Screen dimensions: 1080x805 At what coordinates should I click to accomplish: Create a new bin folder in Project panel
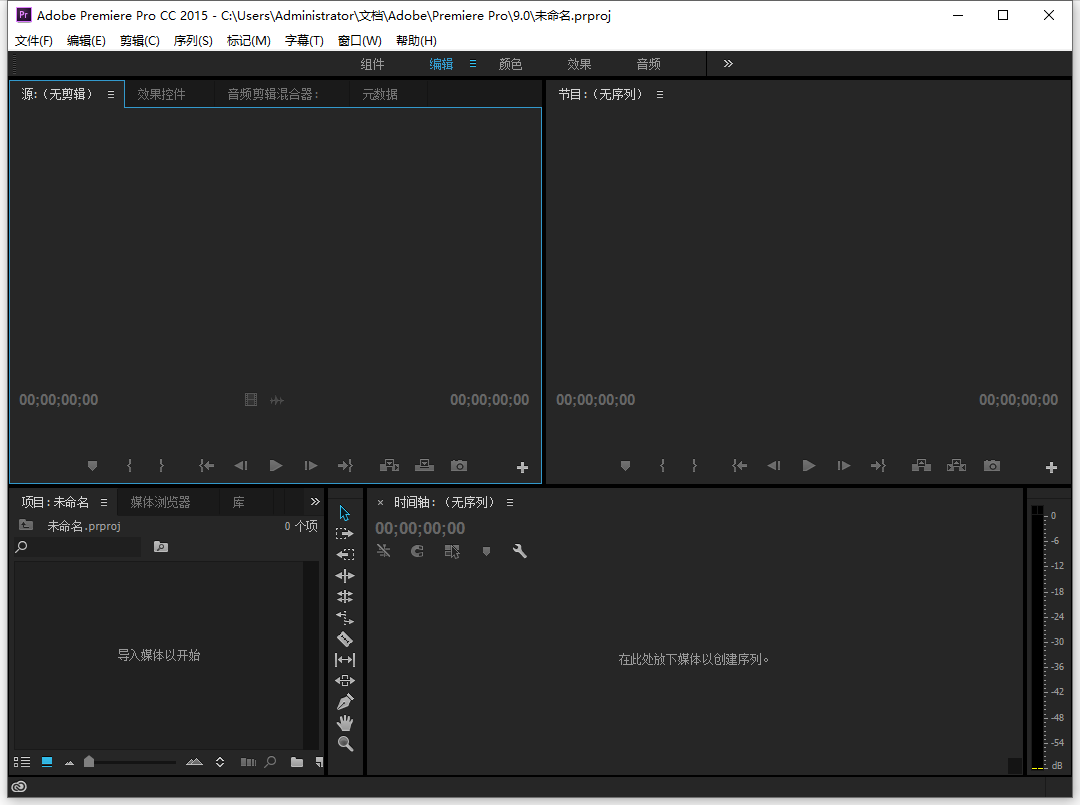297,762
